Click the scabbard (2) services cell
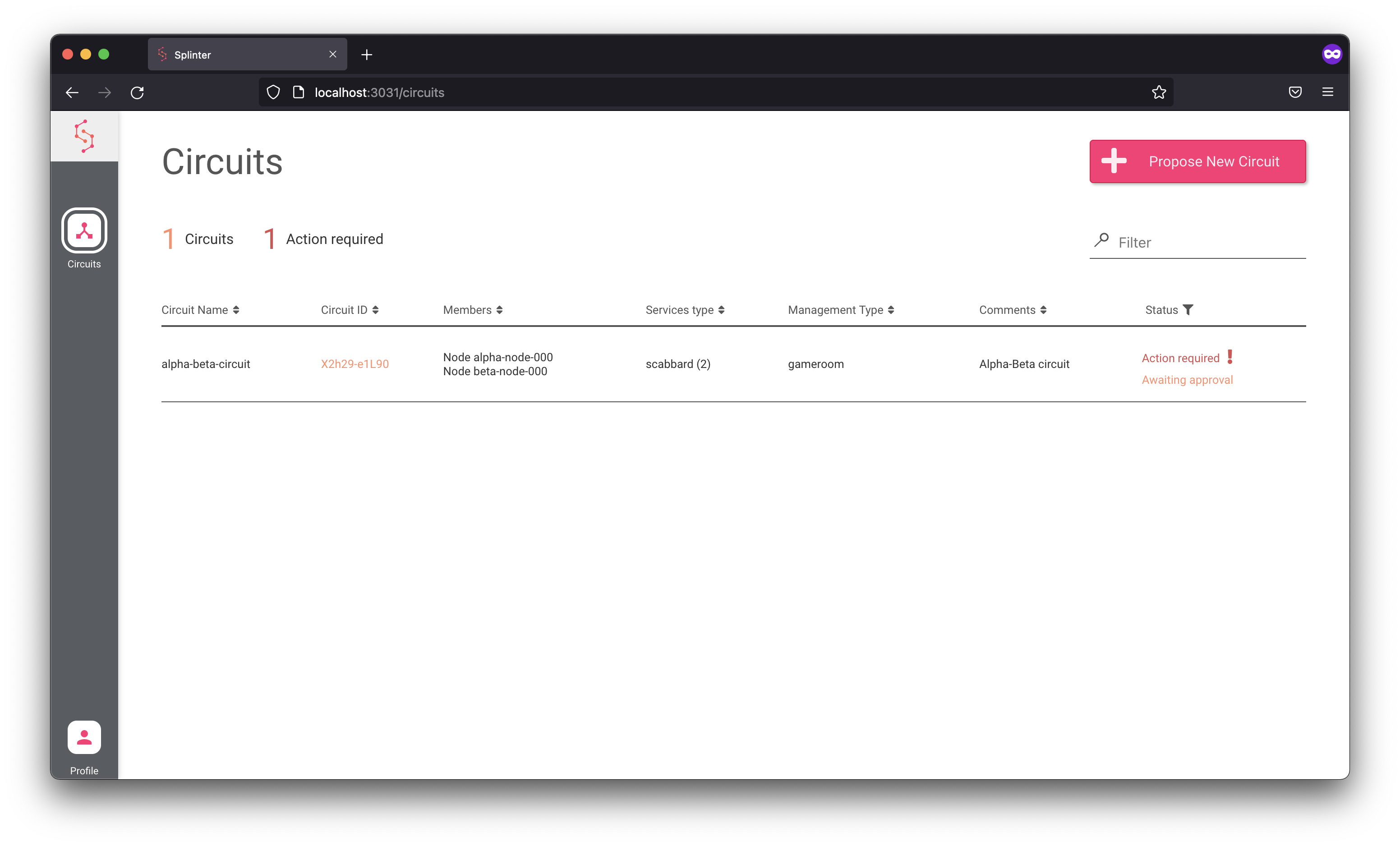The image size is (1400, 846). tap(678, 363)
